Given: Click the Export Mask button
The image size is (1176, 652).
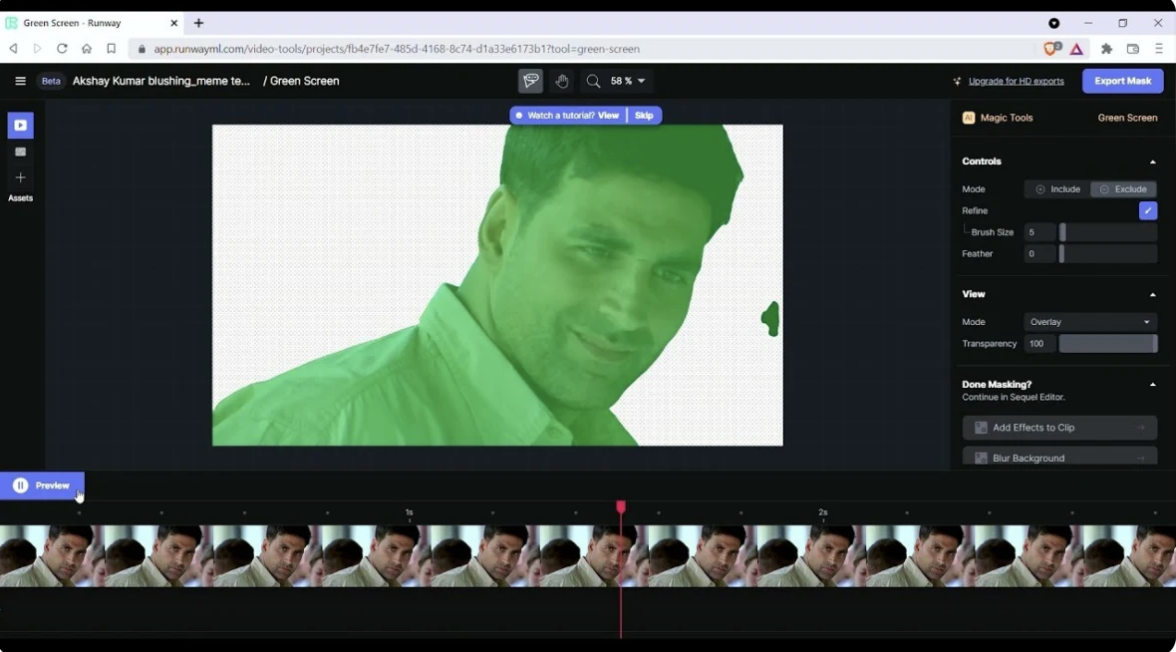Looking at the screenshot, I should point(1122,81).
